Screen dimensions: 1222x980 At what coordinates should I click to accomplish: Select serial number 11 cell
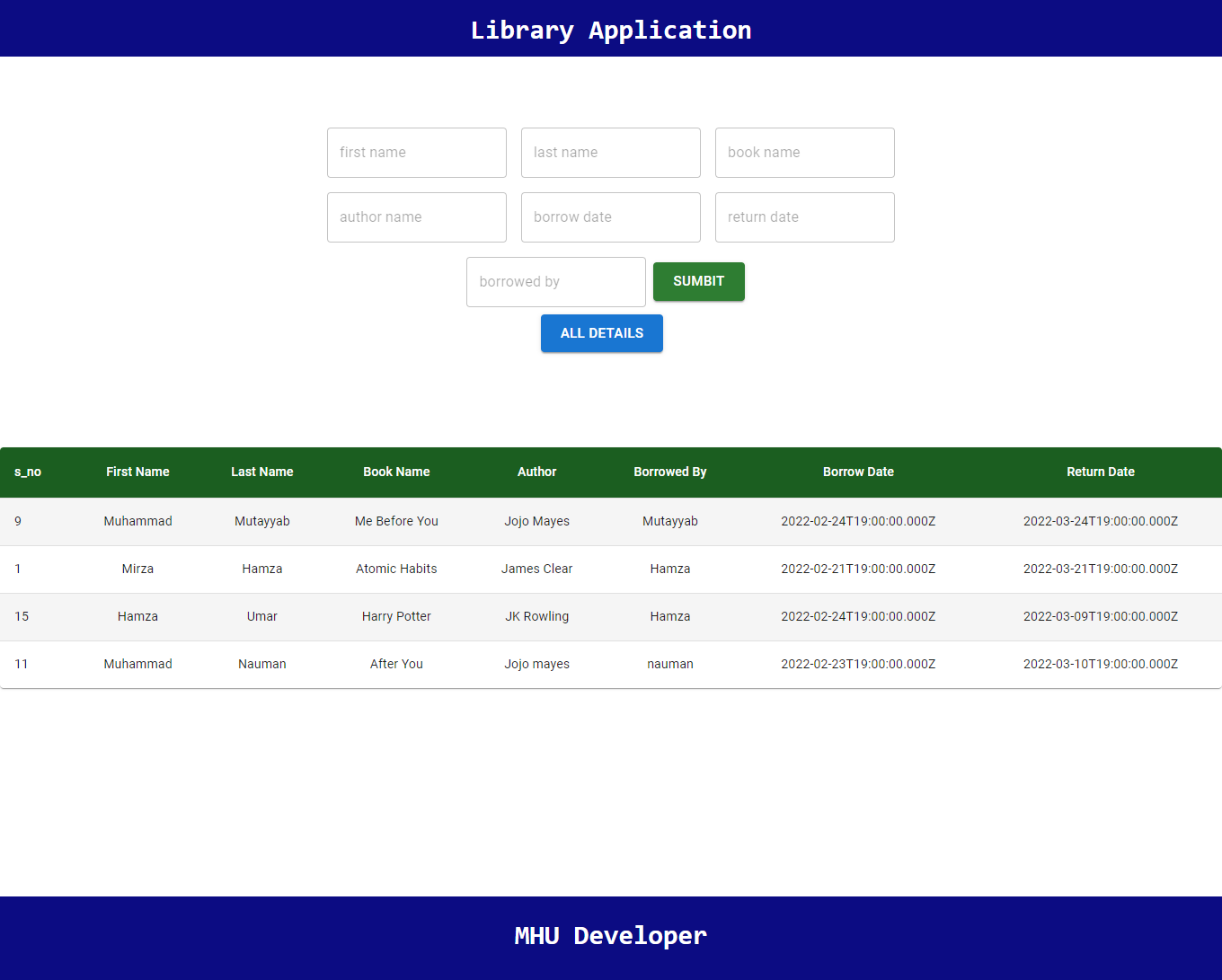click(x=22, y=664)
